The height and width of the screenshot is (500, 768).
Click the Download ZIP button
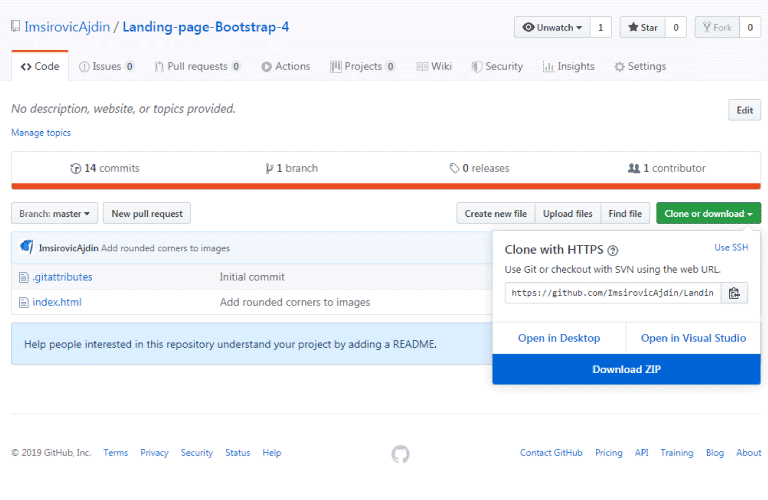pos(626,369)
